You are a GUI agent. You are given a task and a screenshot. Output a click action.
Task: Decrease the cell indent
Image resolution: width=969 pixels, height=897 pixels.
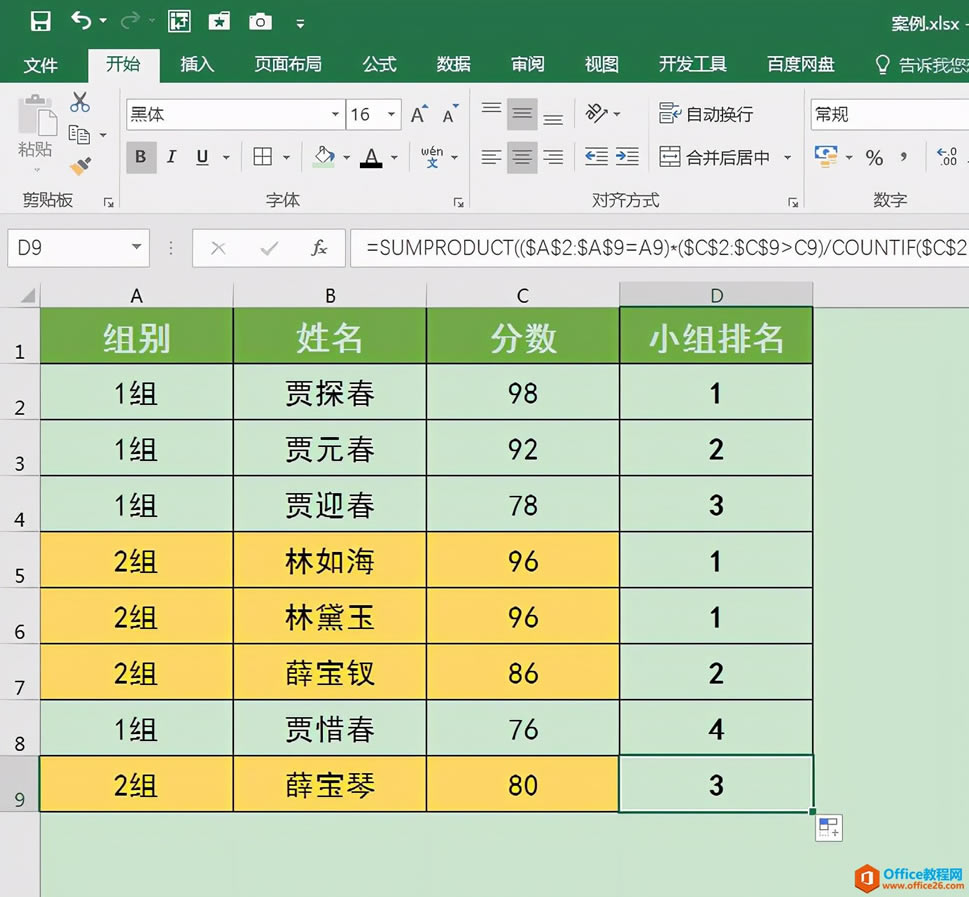596,157
